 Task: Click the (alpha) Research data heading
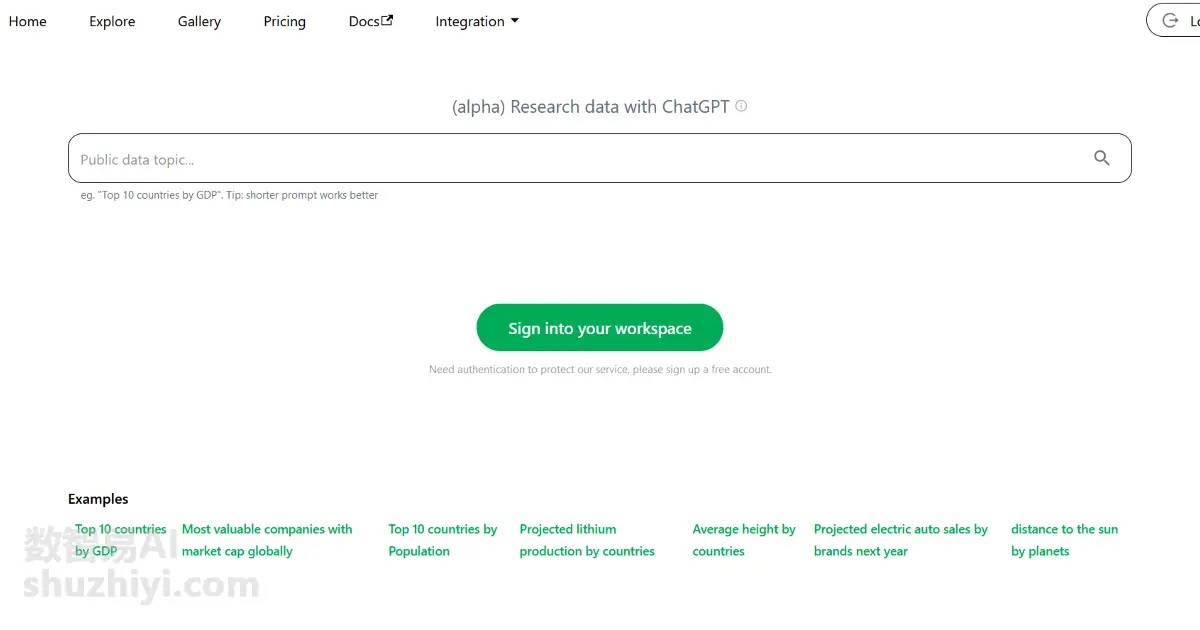[x=591, y=106]
